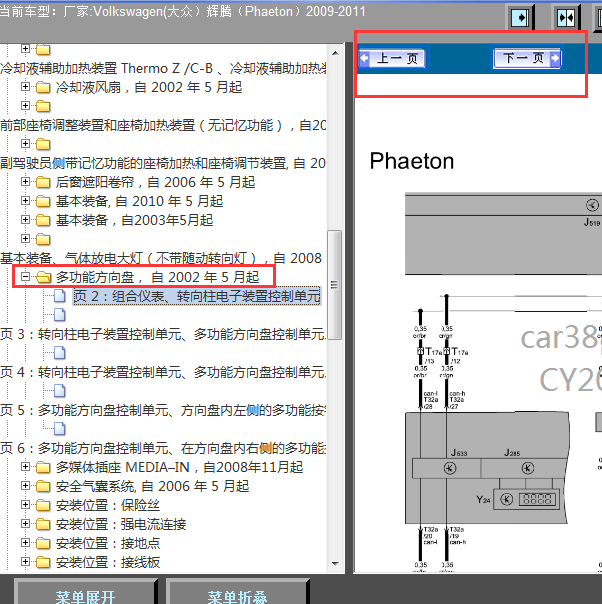Expand folder above 副驾驶员侧带记忆功能 label
Screen dimensions: 602x604
[25, 144]
